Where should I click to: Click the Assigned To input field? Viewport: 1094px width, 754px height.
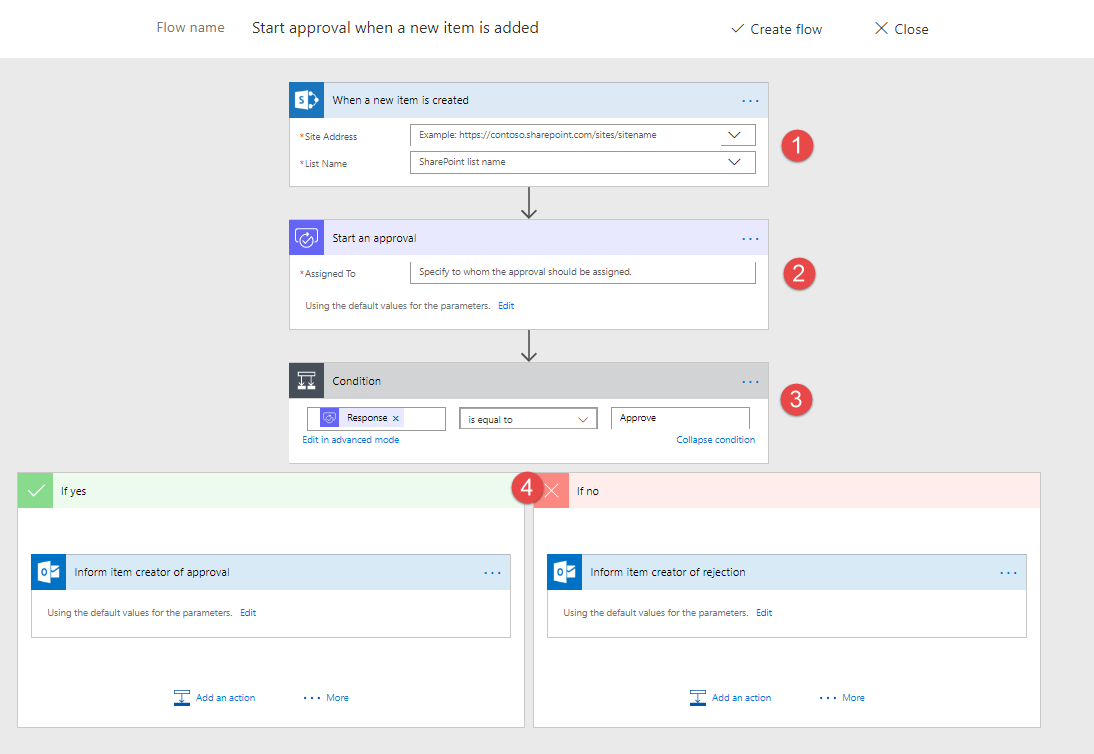tap(583, 273)
